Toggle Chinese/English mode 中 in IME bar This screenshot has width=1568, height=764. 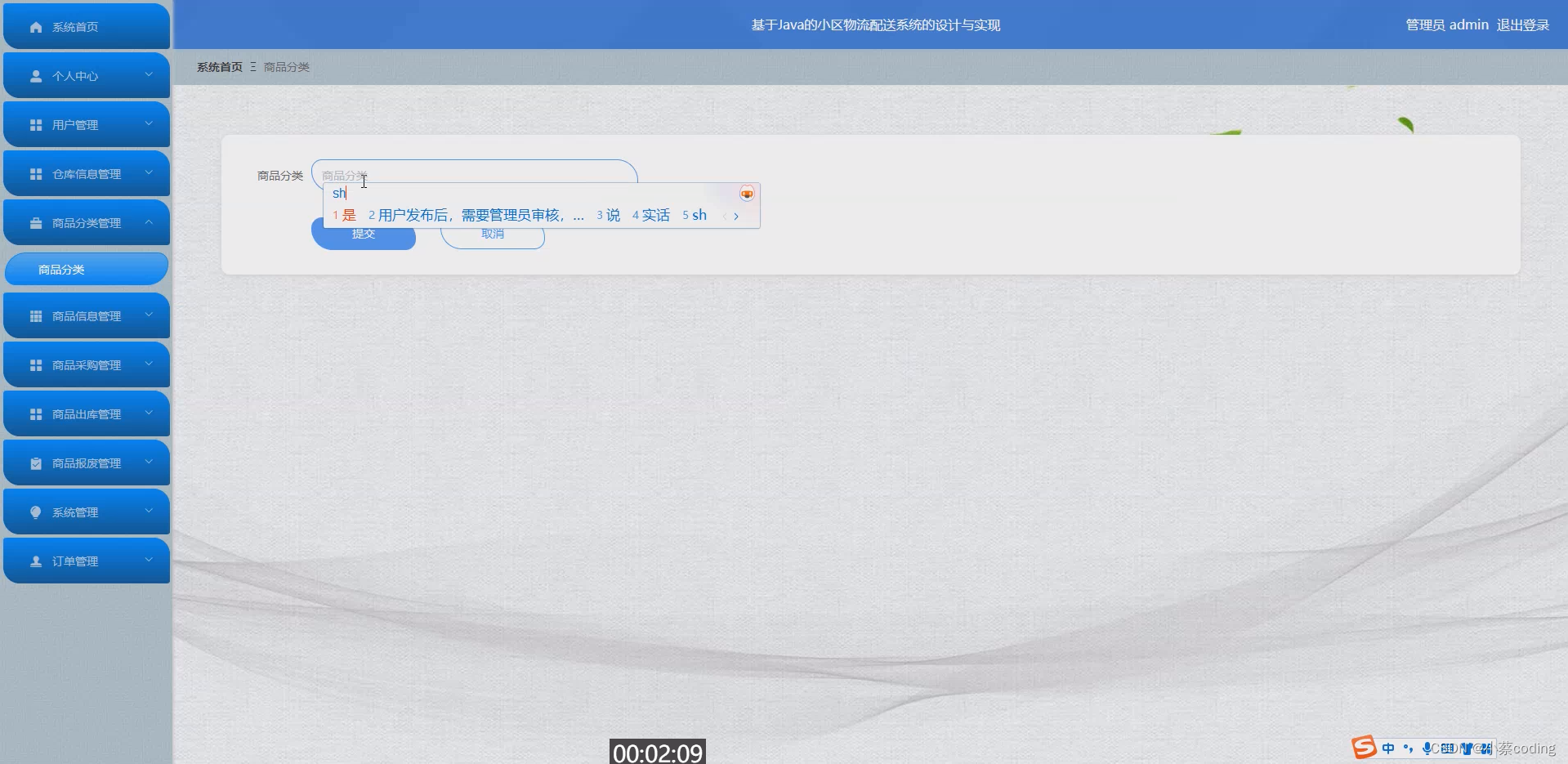1388,748
